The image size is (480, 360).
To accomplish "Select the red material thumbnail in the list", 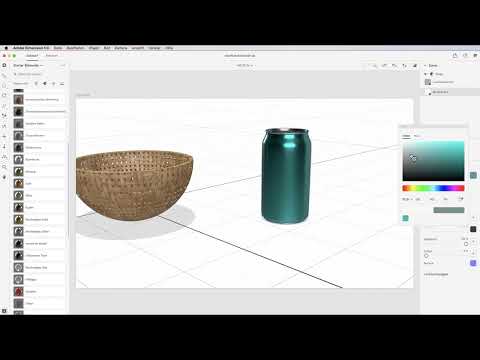I will point(18,292).
